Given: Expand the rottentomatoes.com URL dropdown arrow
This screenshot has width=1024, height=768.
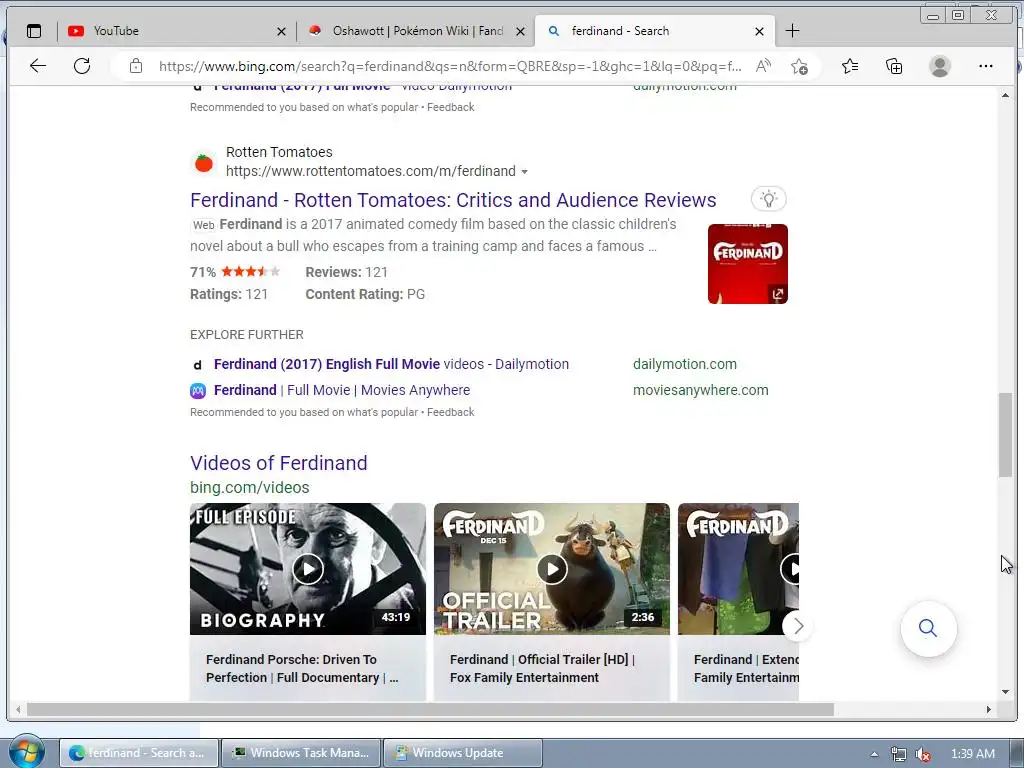Looking at the screenshot, I should [x=524, y=172].
